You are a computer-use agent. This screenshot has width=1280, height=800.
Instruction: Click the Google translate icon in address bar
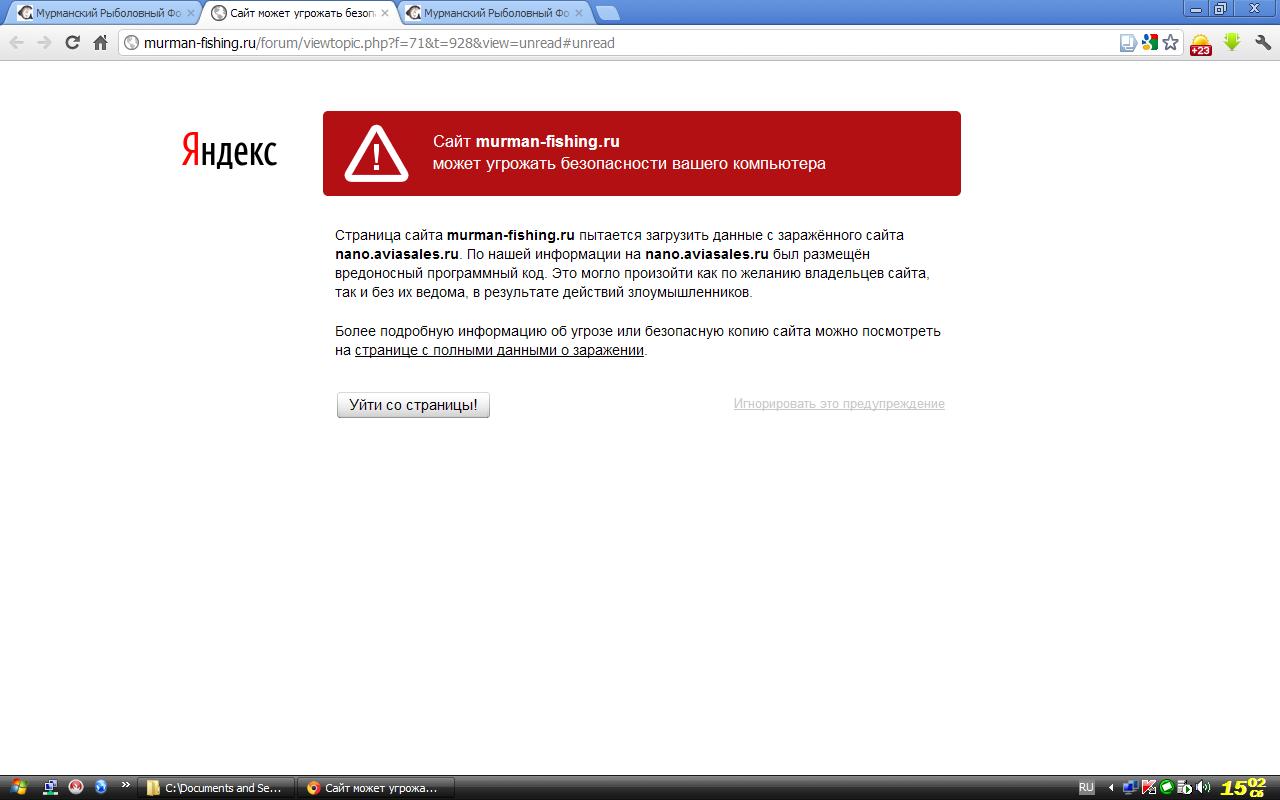click(1149, 42)
